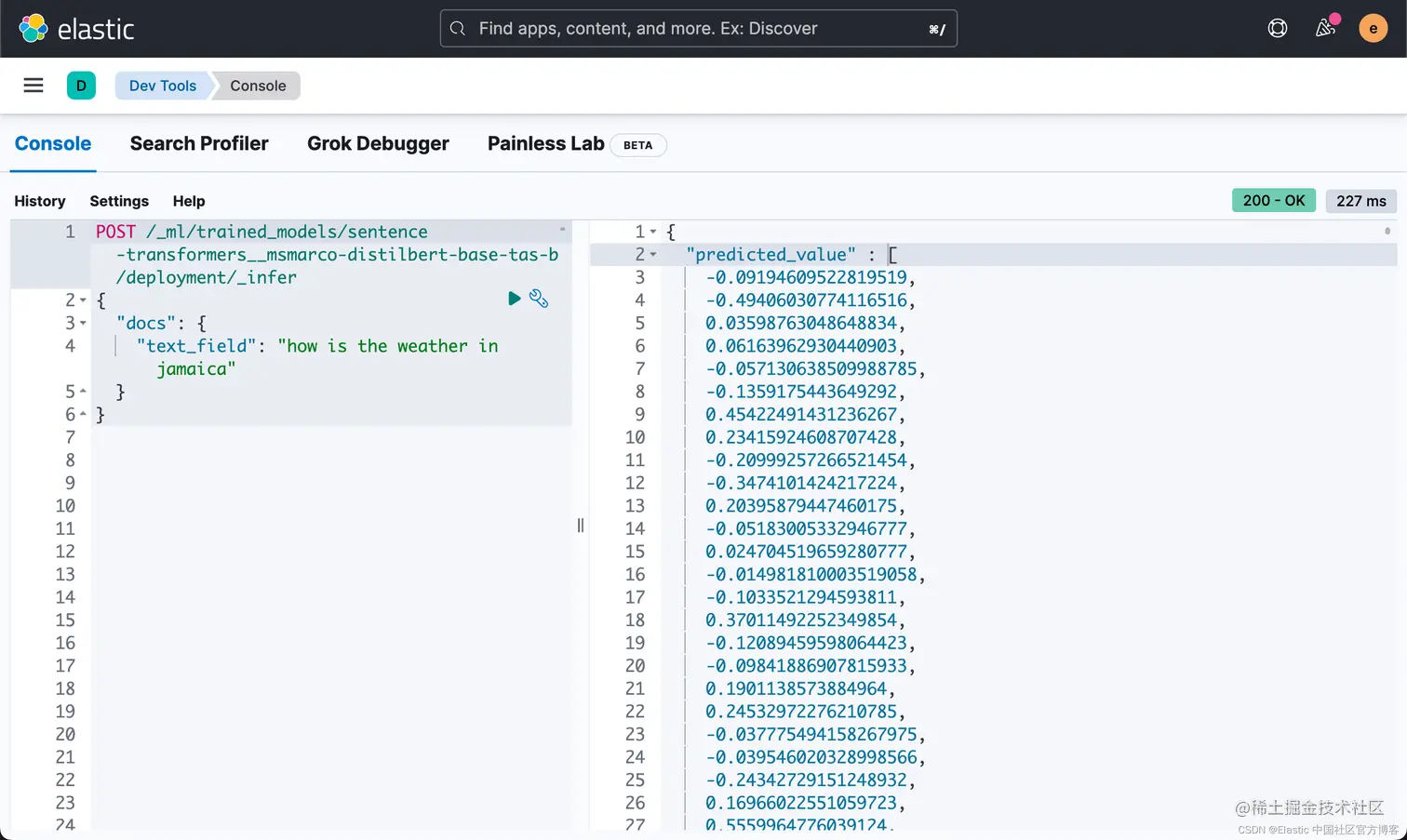Open the newsfeed notifications icon

[x=1326, y=28]
